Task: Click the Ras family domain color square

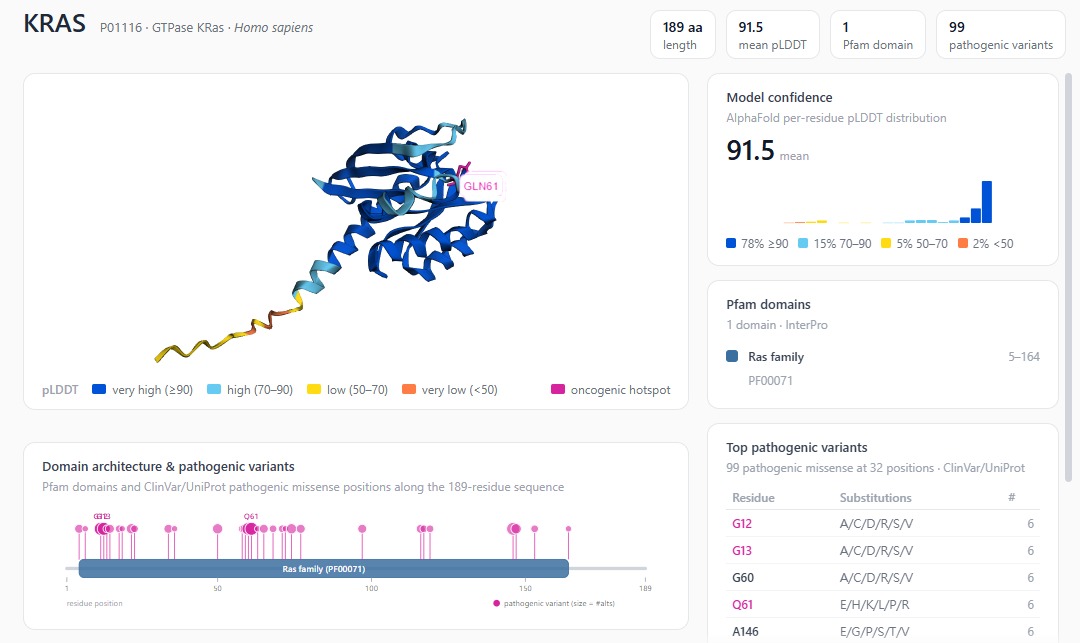Action: [x=732, y=356]
